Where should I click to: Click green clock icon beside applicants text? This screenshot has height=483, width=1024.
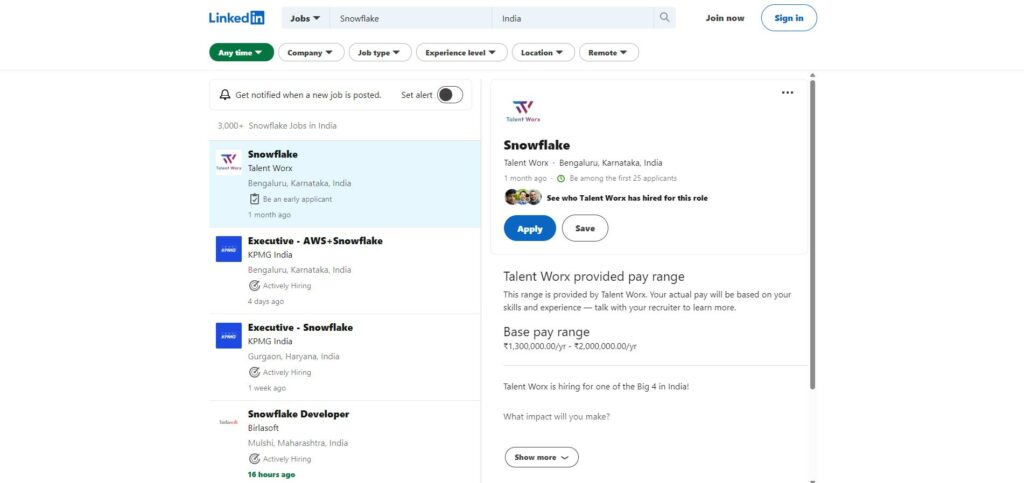point(561,178)
